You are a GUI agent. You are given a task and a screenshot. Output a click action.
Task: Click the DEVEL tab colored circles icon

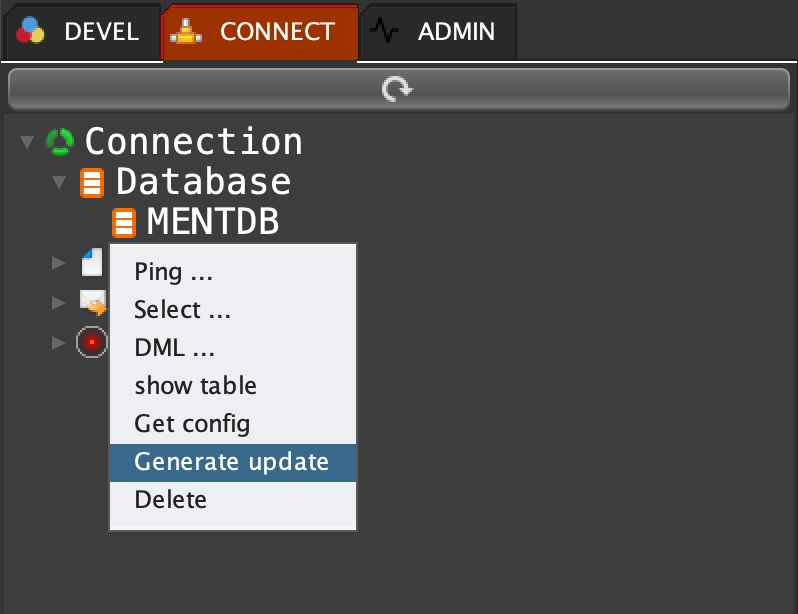(32, 31)
